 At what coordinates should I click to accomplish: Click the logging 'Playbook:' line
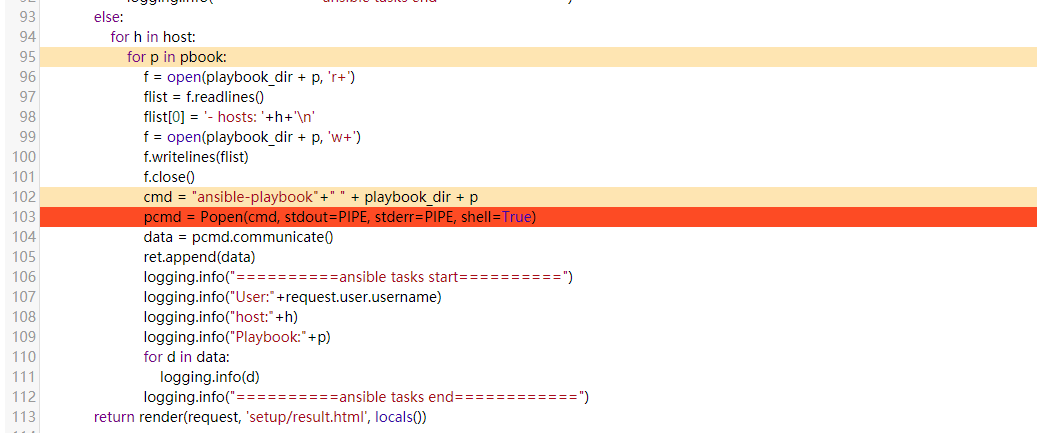pos(237,336)
